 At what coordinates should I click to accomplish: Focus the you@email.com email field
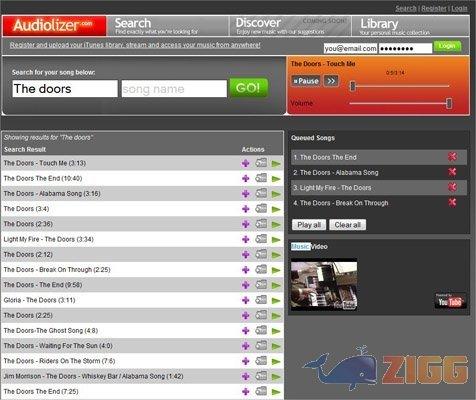pyautogui.click(x=350, y=48)
